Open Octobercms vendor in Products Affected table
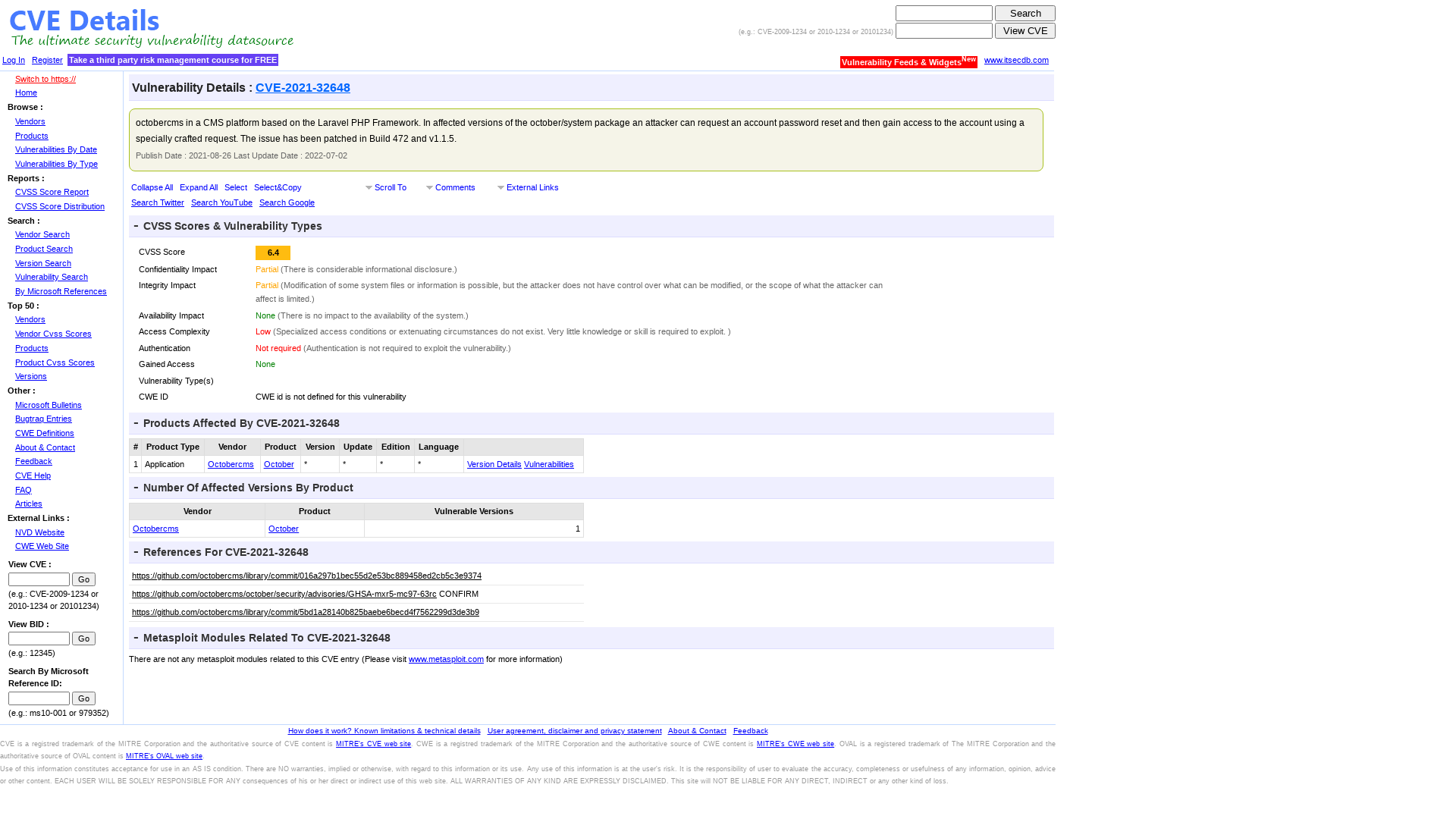Viewport: 1456px width, 819px height. coord(231,464)
